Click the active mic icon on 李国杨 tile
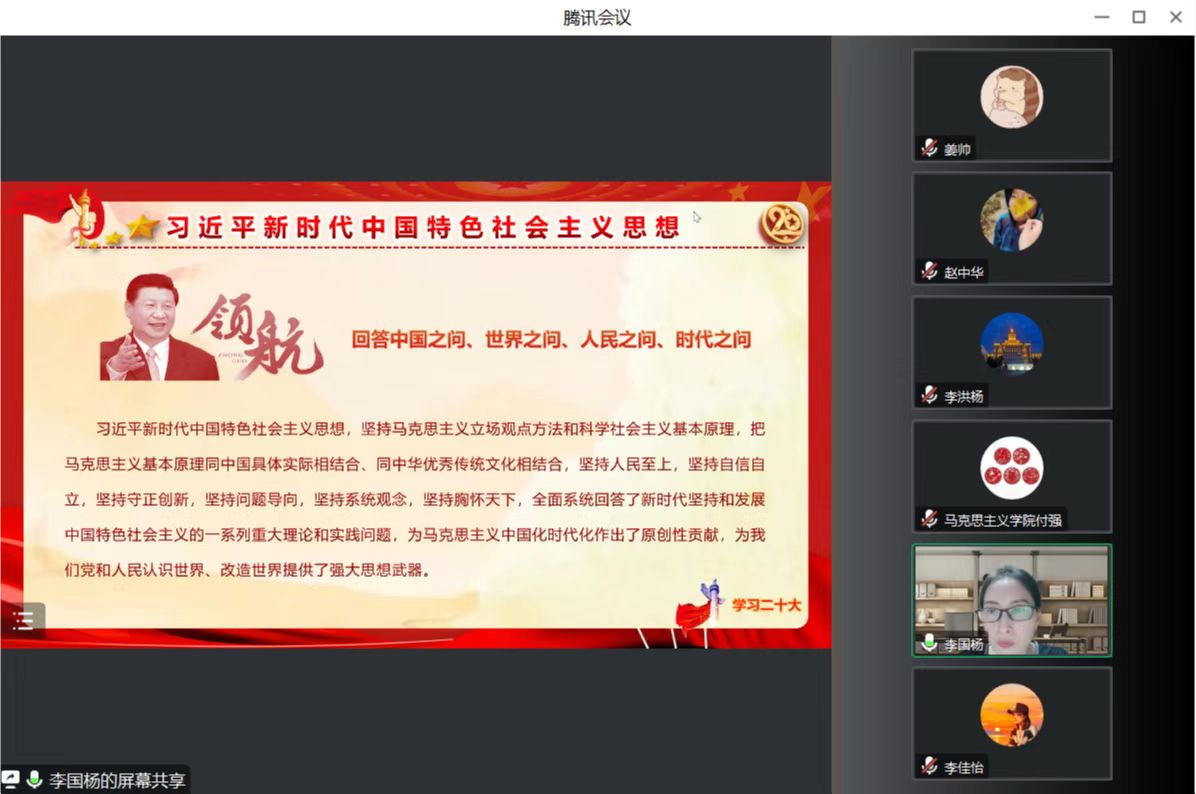 tap(930, 643)
